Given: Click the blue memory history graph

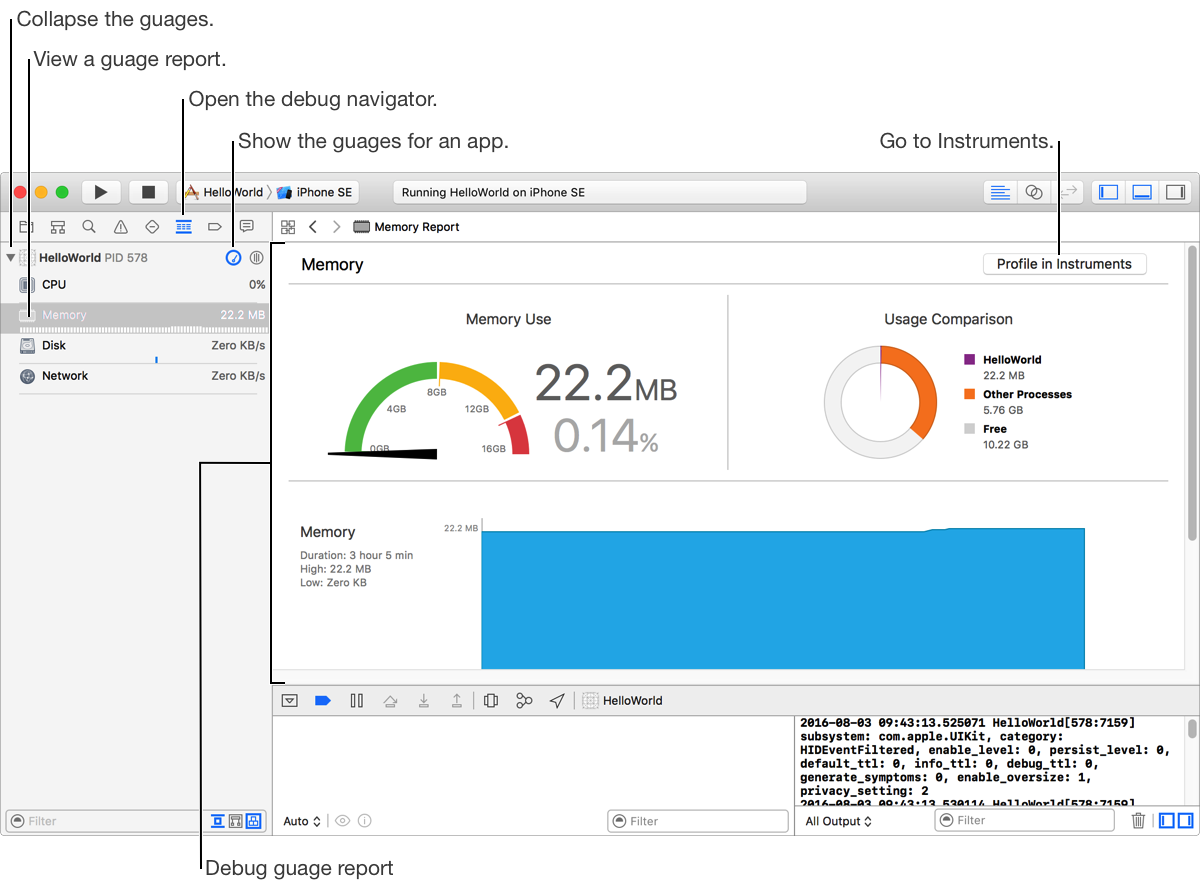Looking at the screenshot, I should click(783, 598).
